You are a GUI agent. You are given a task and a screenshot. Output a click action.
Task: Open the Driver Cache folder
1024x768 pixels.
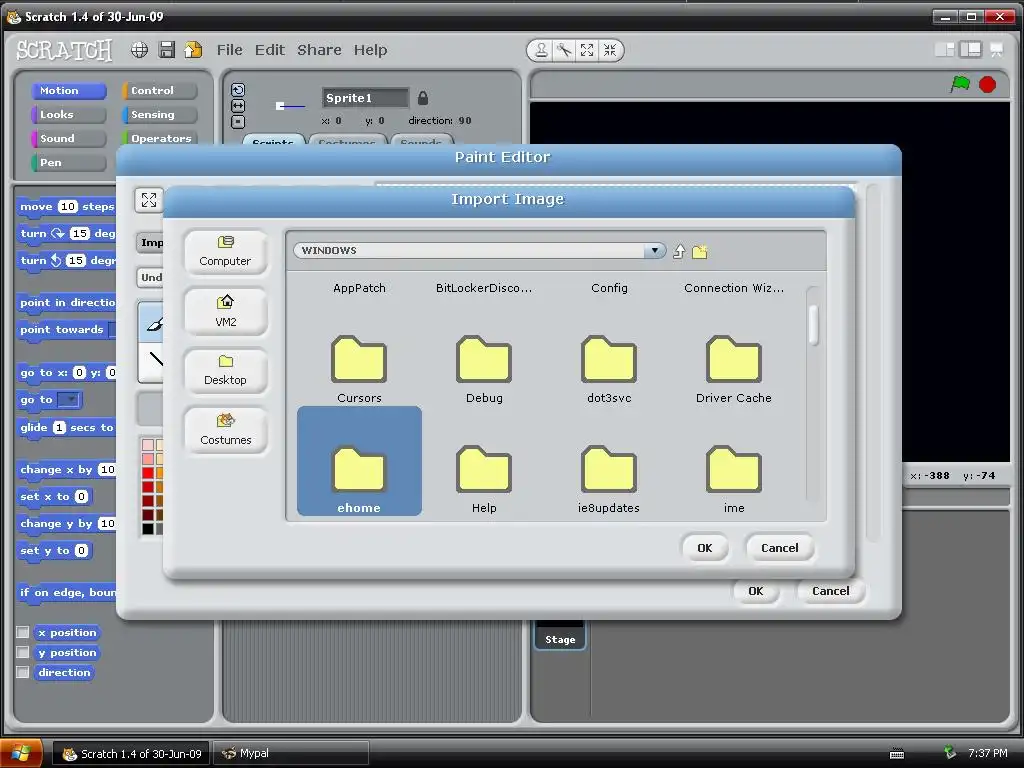tap(733, 369)
